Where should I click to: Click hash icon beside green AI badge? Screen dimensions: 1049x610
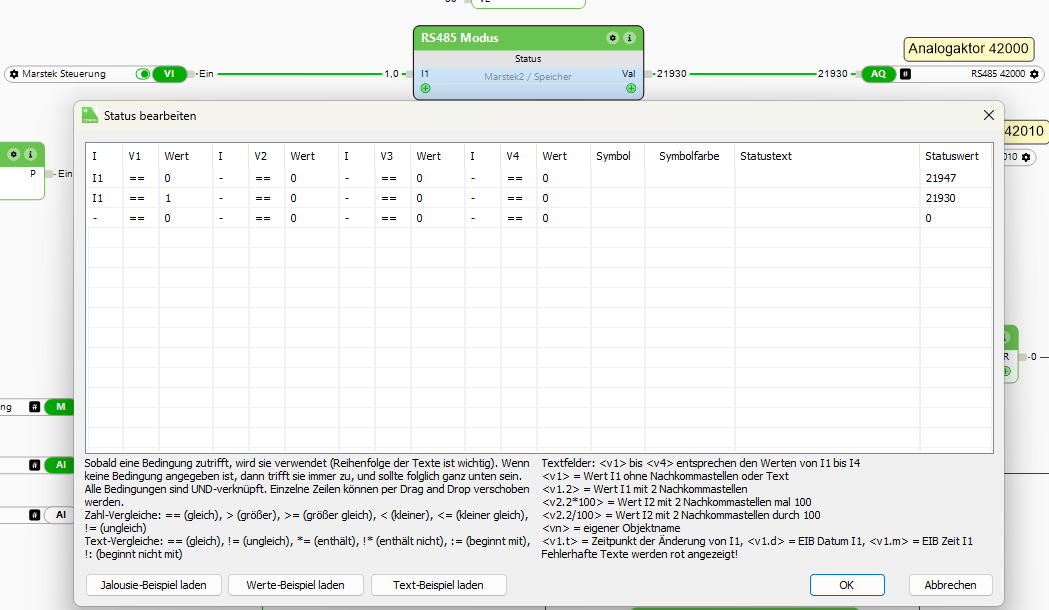(x=35, y=465)
